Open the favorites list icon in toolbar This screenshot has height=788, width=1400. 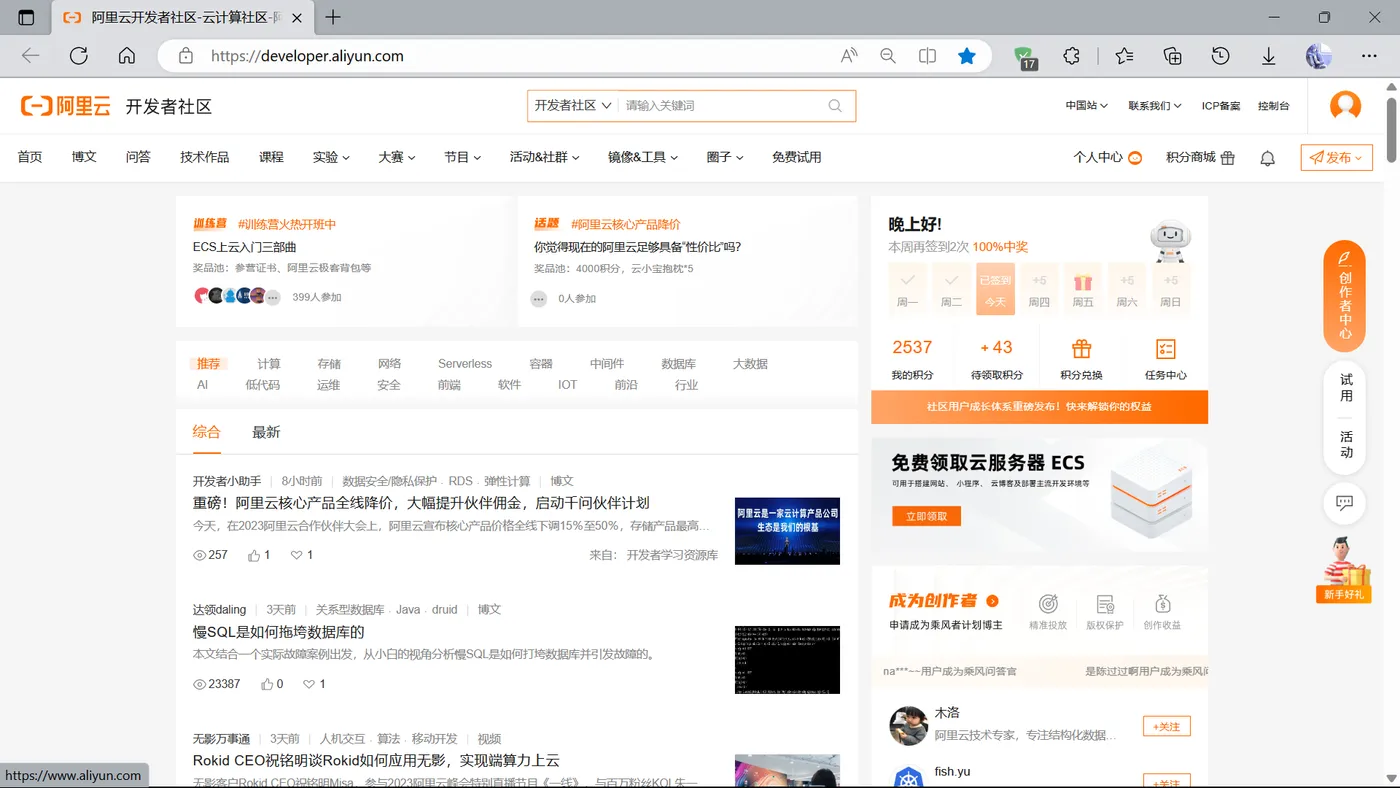pos(1125,56)
